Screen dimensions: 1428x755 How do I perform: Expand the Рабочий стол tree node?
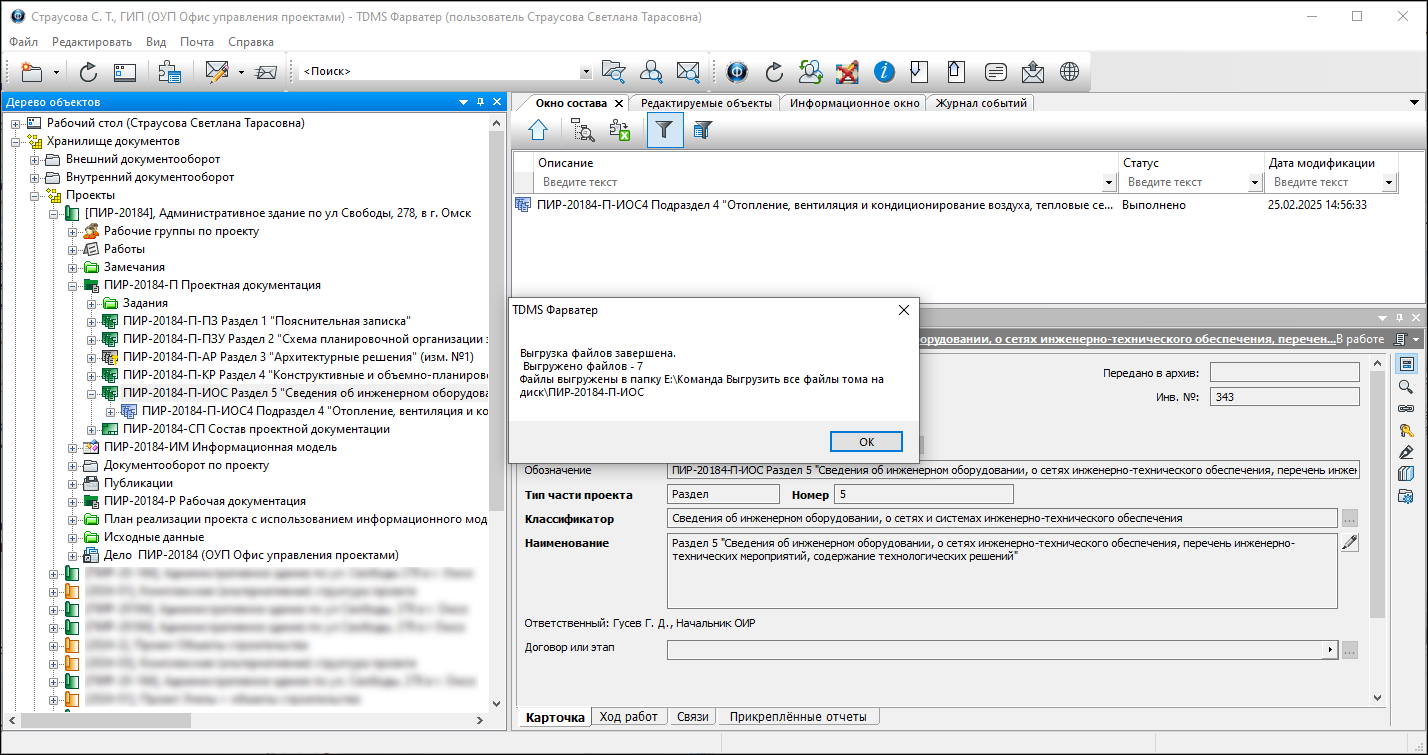16,123
